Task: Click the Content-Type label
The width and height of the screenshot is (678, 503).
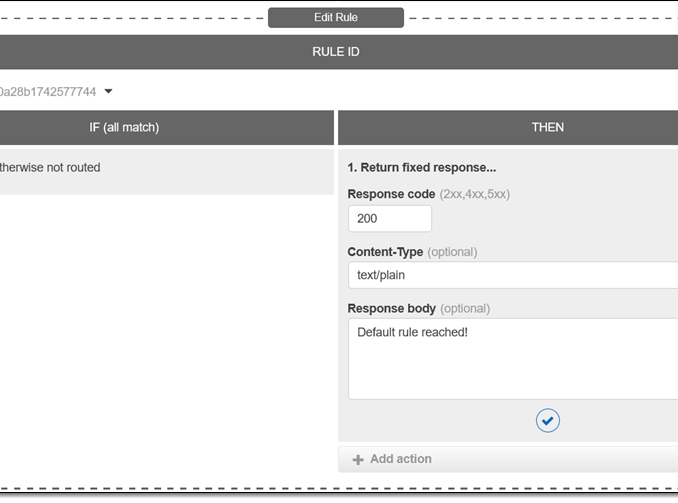Action: (x=385, y=252)
